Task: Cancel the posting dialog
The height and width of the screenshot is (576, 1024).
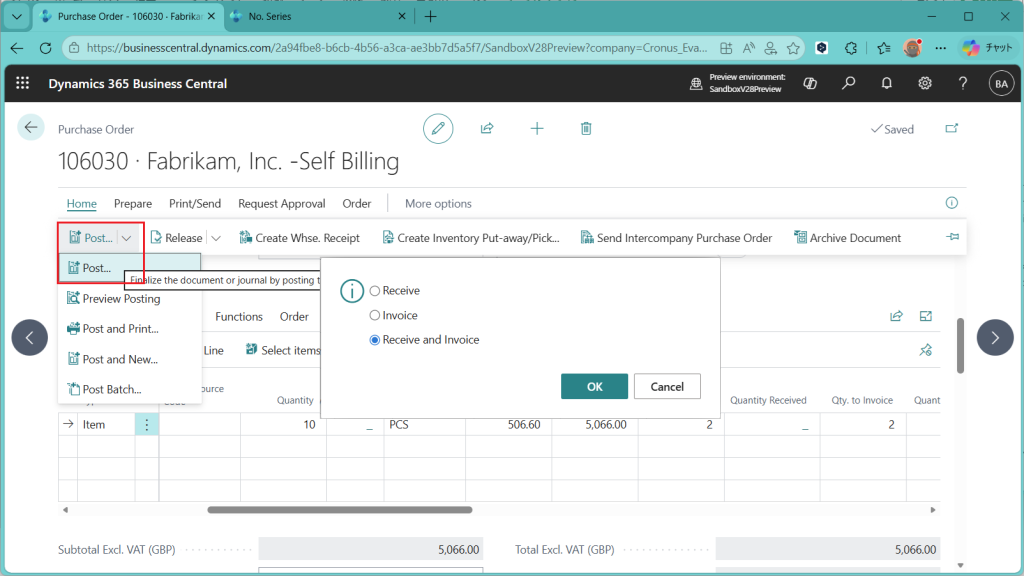Action: [x=667, y=386]
